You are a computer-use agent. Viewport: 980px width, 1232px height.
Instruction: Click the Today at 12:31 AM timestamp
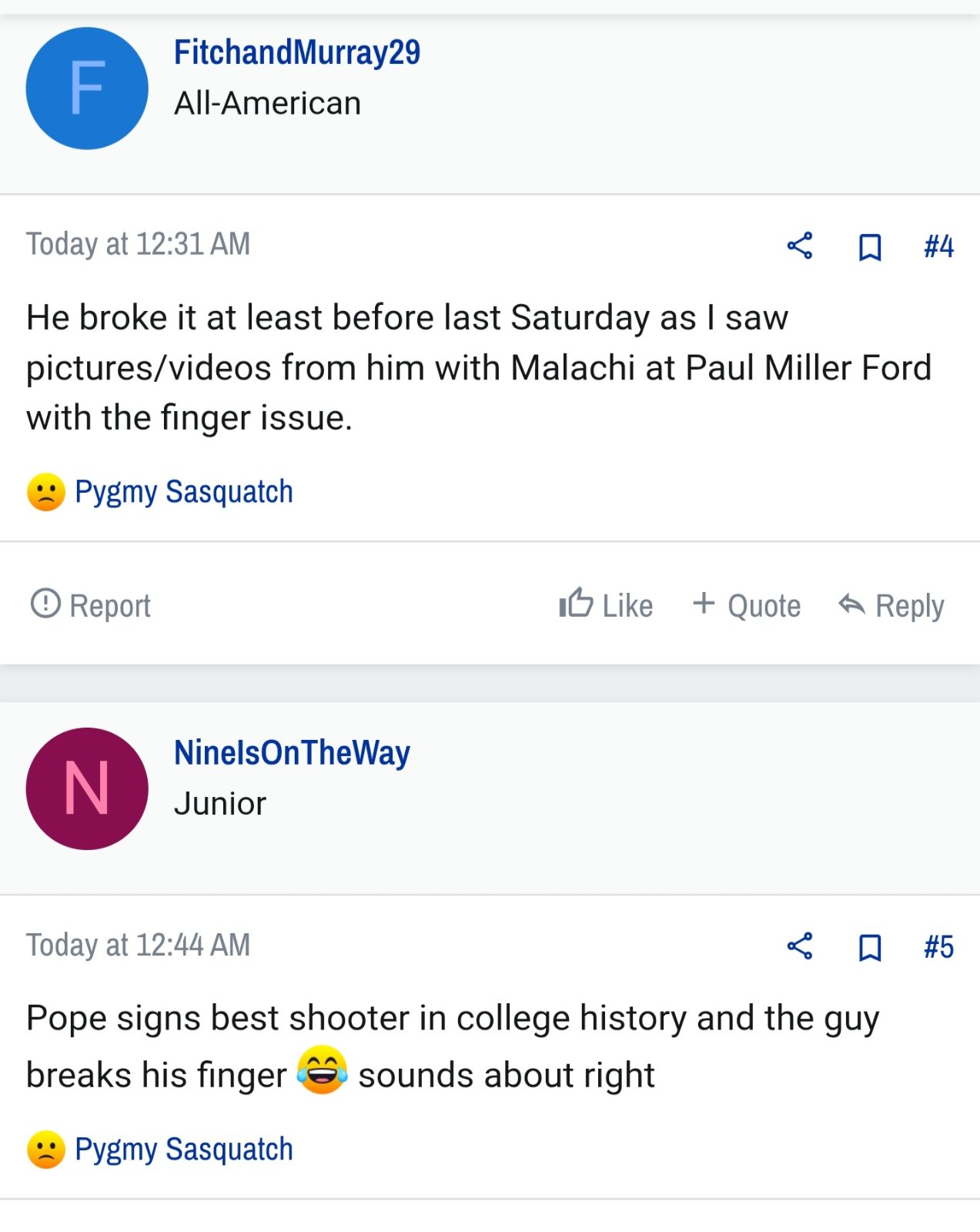coord(139,244)
